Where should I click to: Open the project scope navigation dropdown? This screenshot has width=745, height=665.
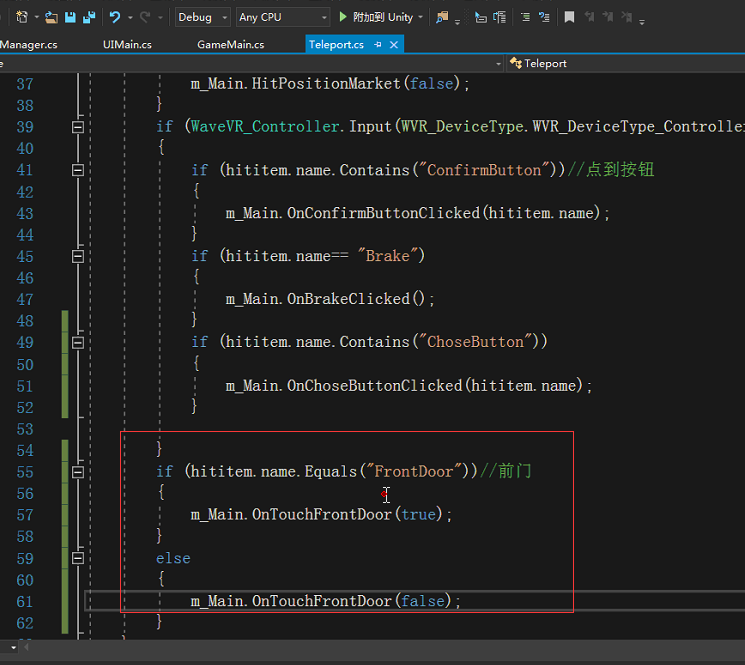(498, 64)
